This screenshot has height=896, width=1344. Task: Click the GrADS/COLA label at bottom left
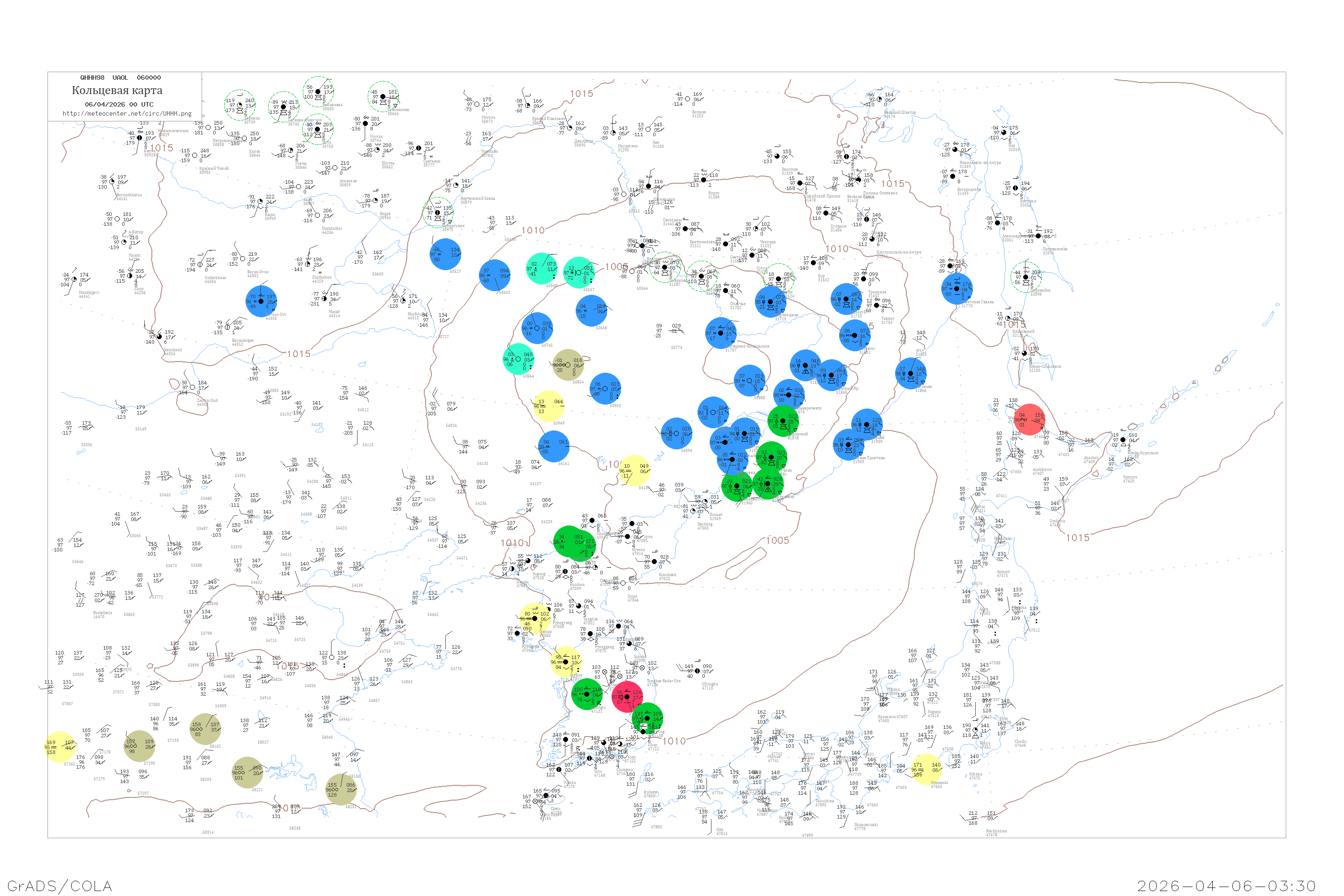[x=60, y=885]
